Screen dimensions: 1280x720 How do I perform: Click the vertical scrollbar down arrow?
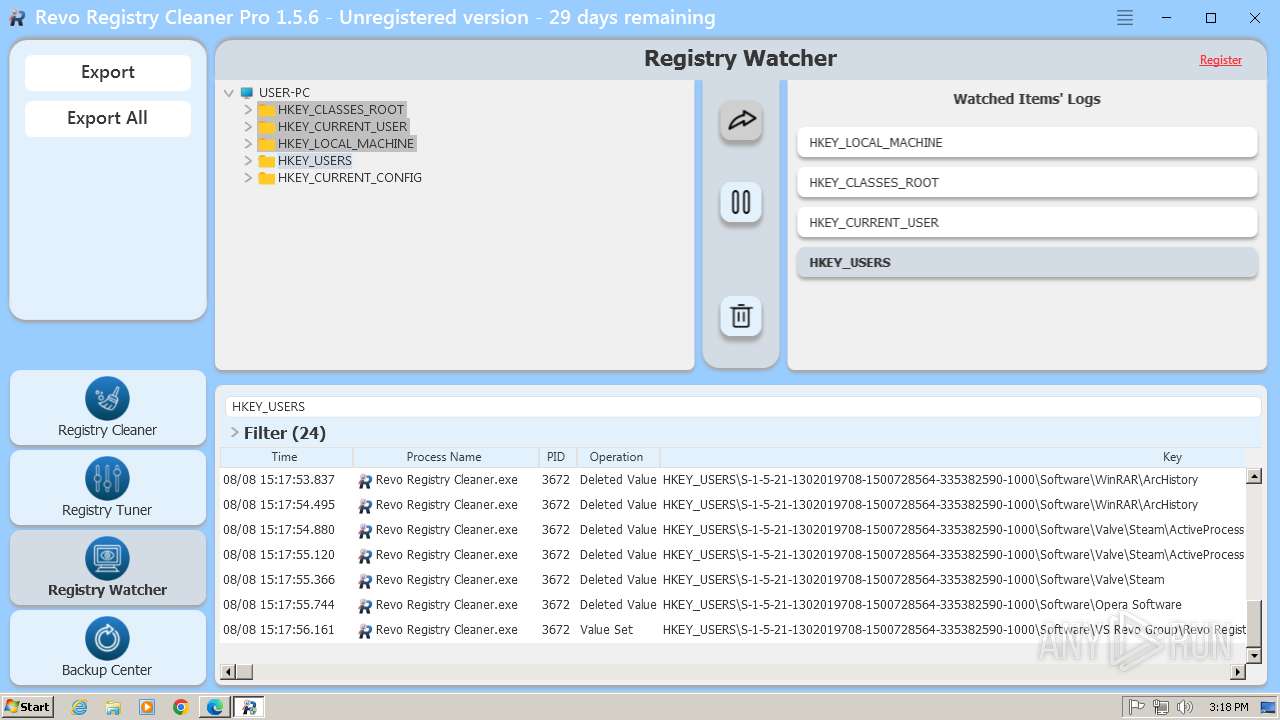coord(1254,655)
